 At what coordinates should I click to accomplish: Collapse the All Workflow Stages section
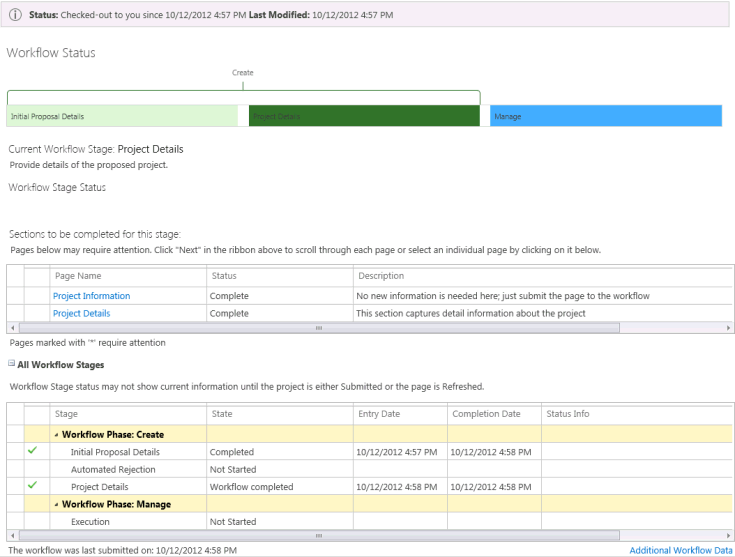[12, 363]
